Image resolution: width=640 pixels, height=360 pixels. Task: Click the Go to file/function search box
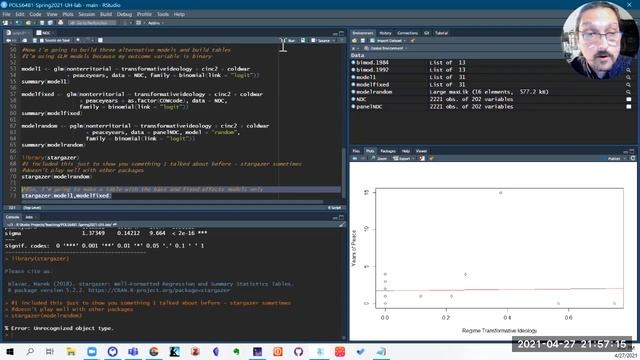(x=92, y=23)
